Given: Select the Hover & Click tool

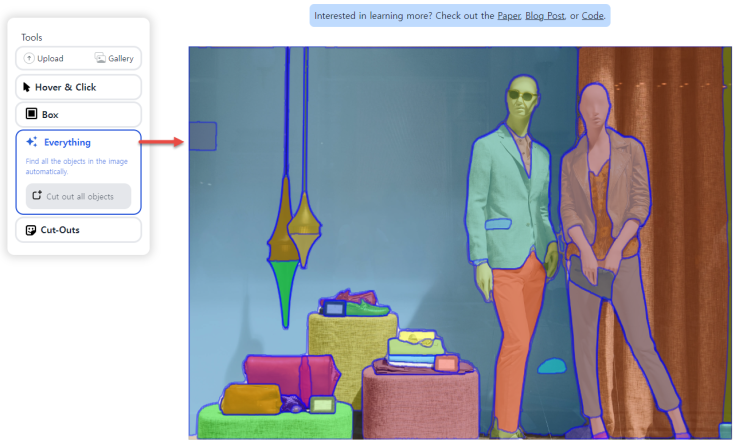Looking at the screenshot, I should [79, 87].
